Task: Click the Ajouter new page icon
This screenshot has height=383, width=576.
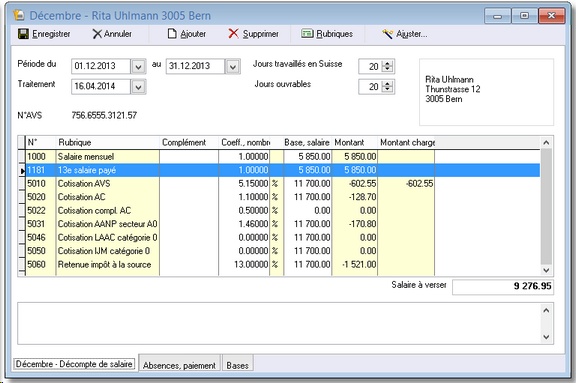Action: 172,34
